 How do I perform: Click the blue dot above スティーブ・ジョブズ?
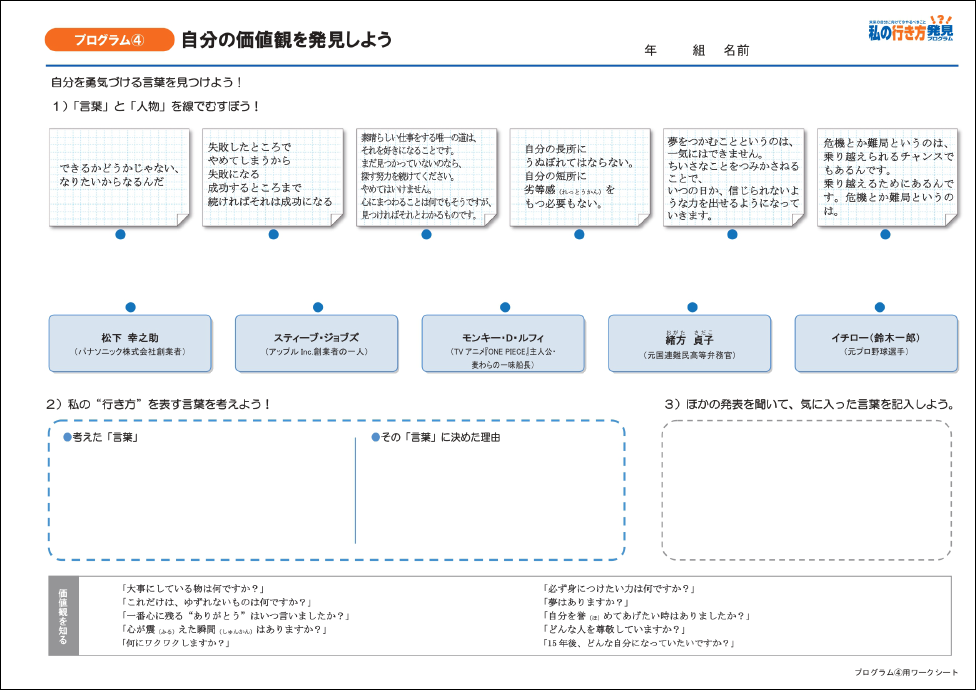coord(318,307)
